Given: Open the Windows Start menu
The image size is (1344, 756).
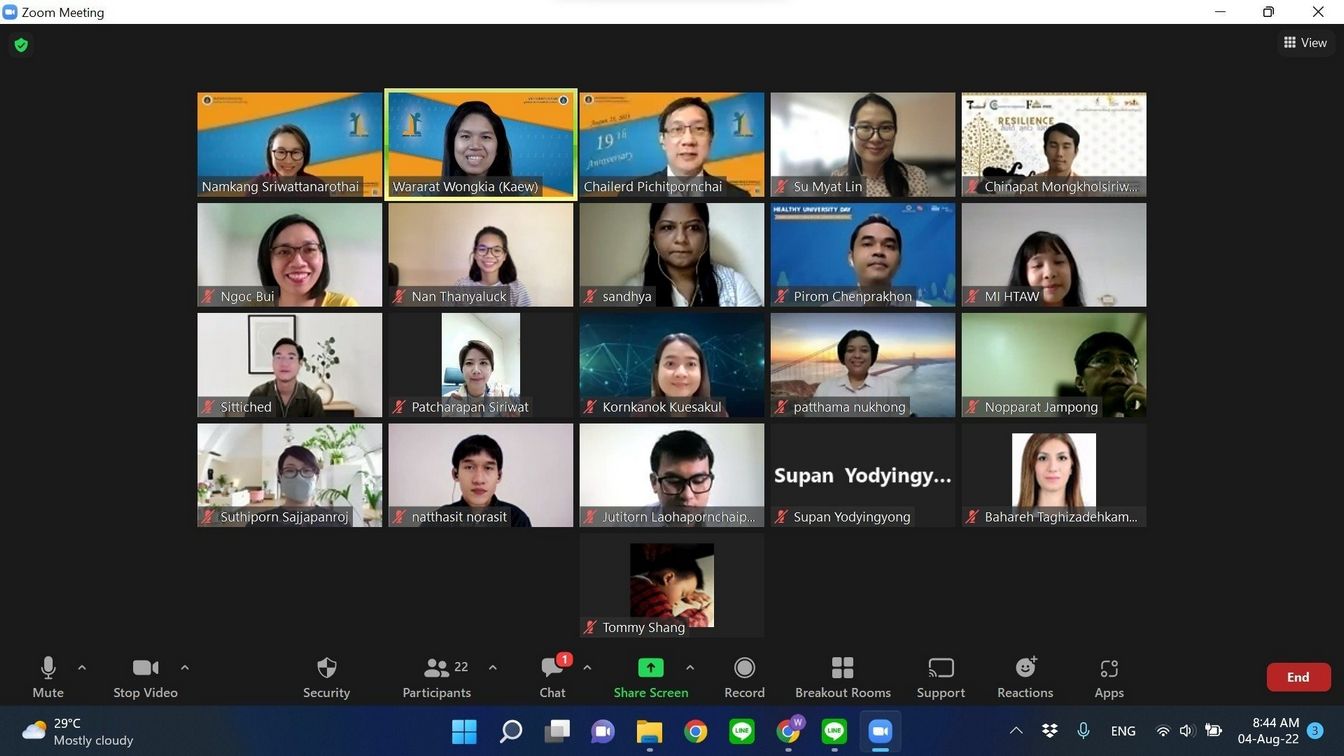Looking at the screenshot, I should pyautogui.click(x=464, y=732).
